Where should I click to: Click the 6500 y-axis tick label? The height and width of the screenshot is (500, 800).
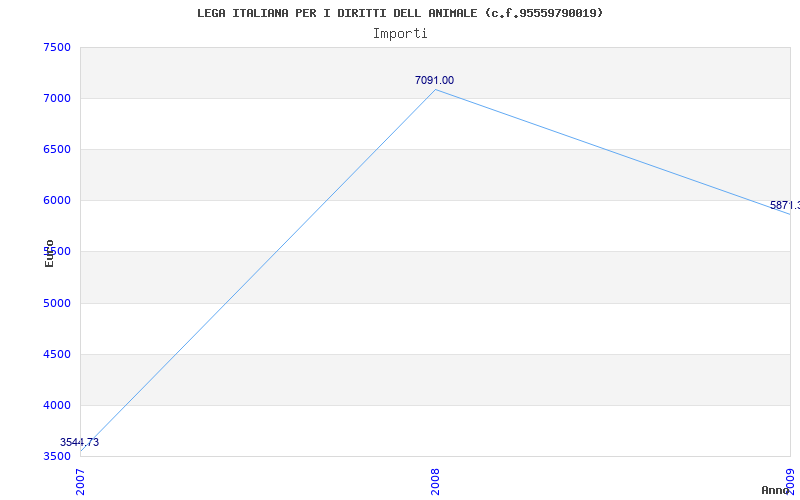tap(57, 149)
